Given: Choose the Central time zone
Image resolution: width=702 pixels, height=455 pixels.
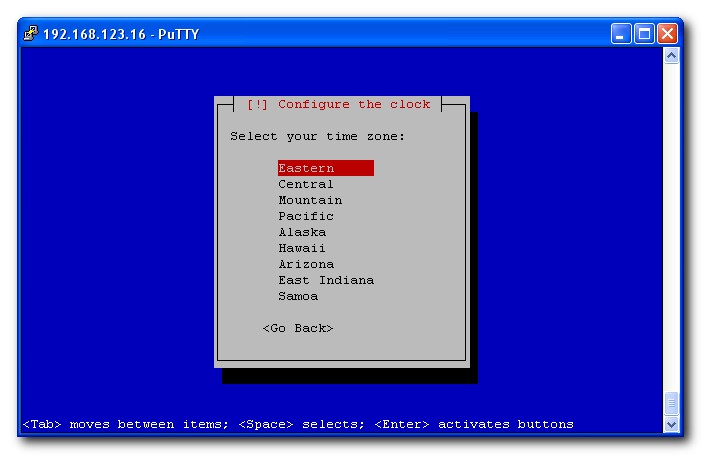Looking at the screenshot, I should (306, 184).
